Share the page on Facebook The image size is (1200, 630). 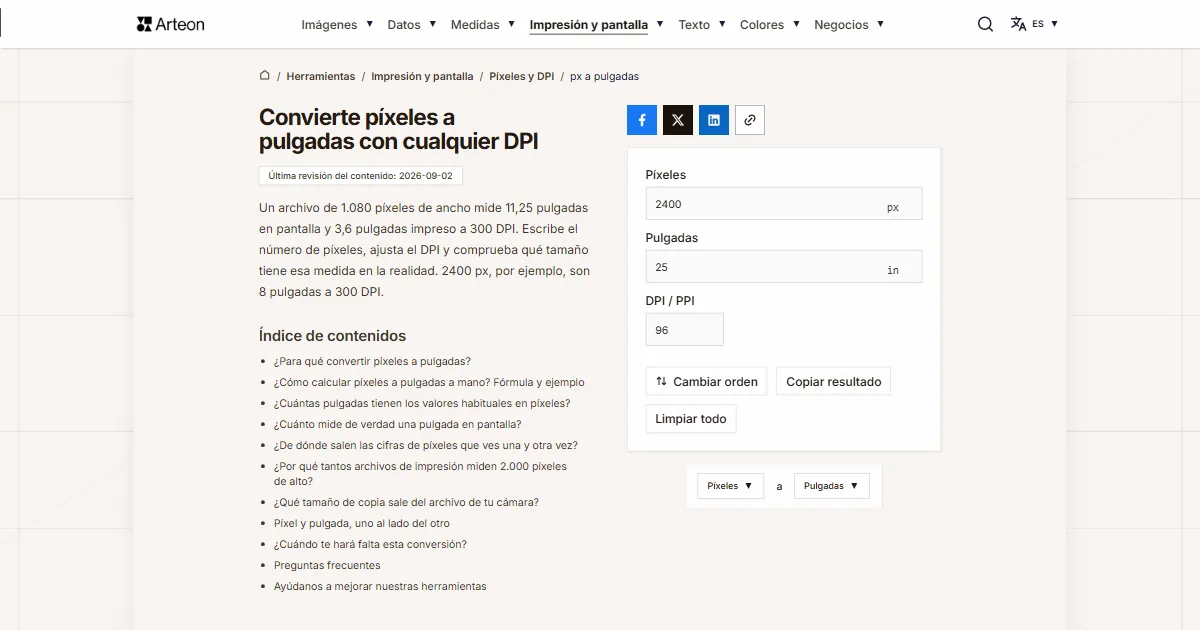(x=642, y=120)
